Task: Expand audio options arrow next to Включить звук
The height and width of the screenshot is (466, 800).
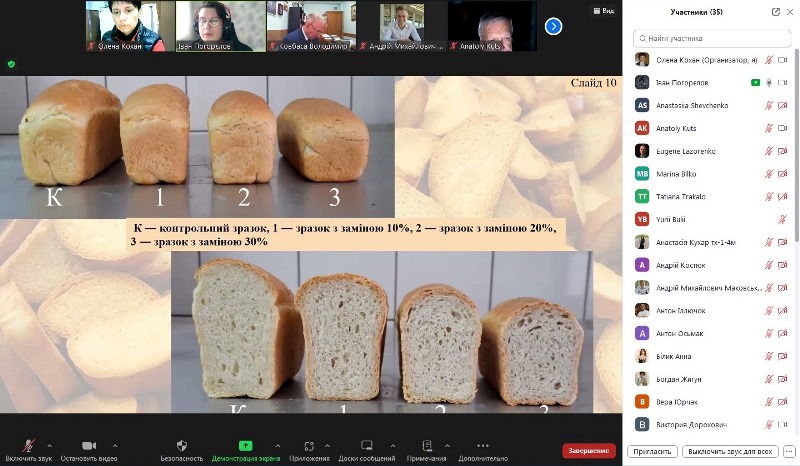Action: (x=49, y=446)
